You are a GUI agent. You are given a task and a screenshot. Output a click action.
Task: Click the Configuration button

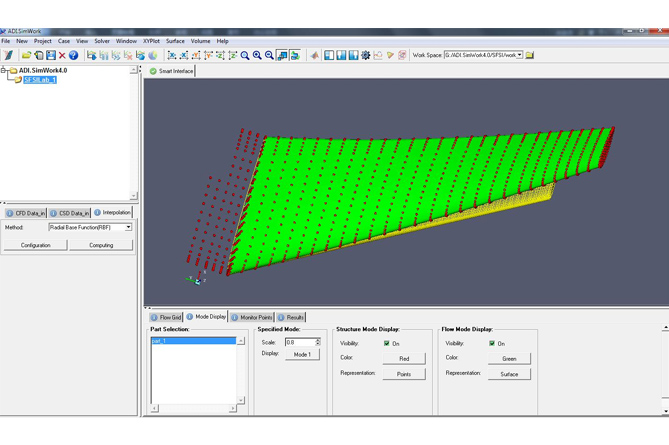[36, 245]
